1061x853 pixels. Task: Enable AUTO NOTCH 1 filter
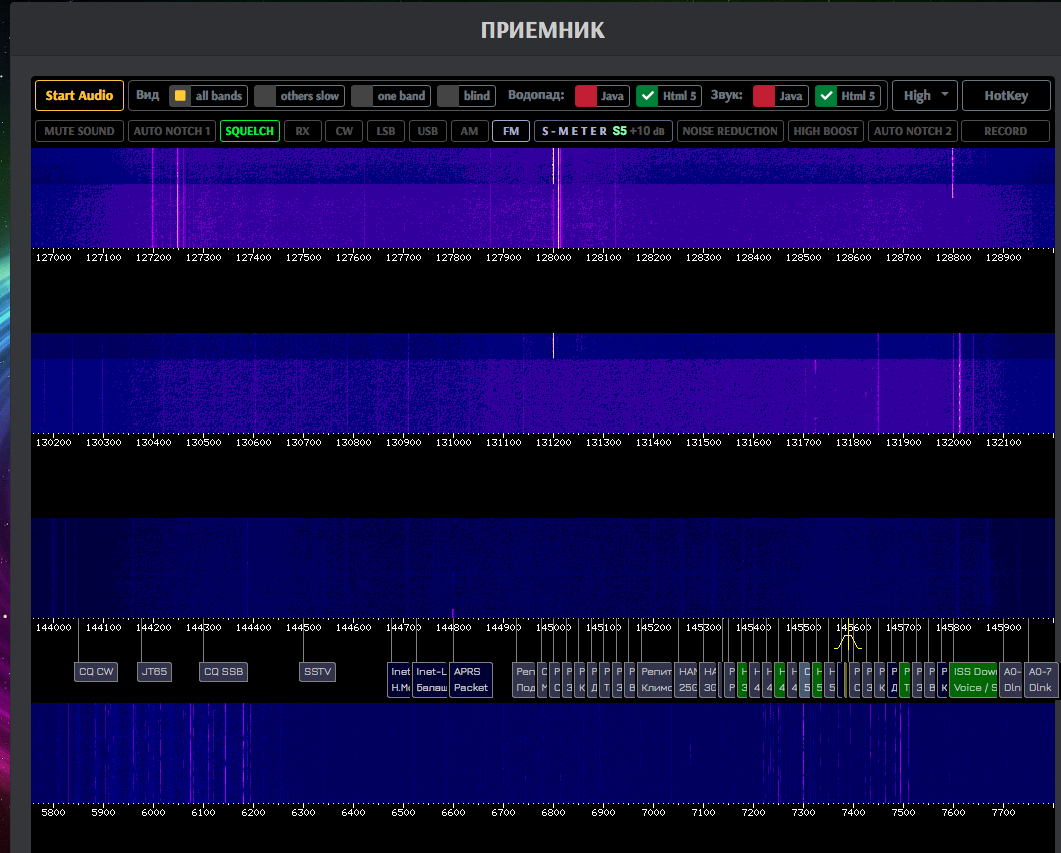172,131
